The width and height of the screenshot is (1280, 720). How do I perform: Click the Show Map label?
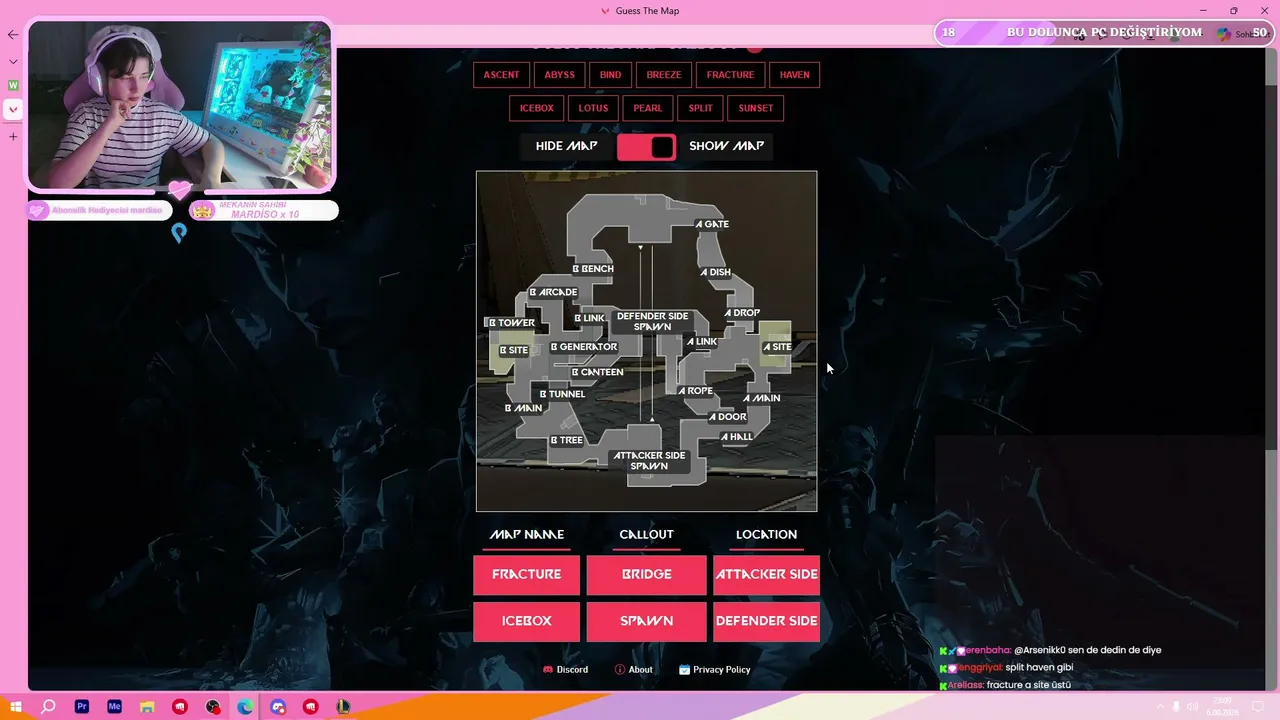(726, 146)
